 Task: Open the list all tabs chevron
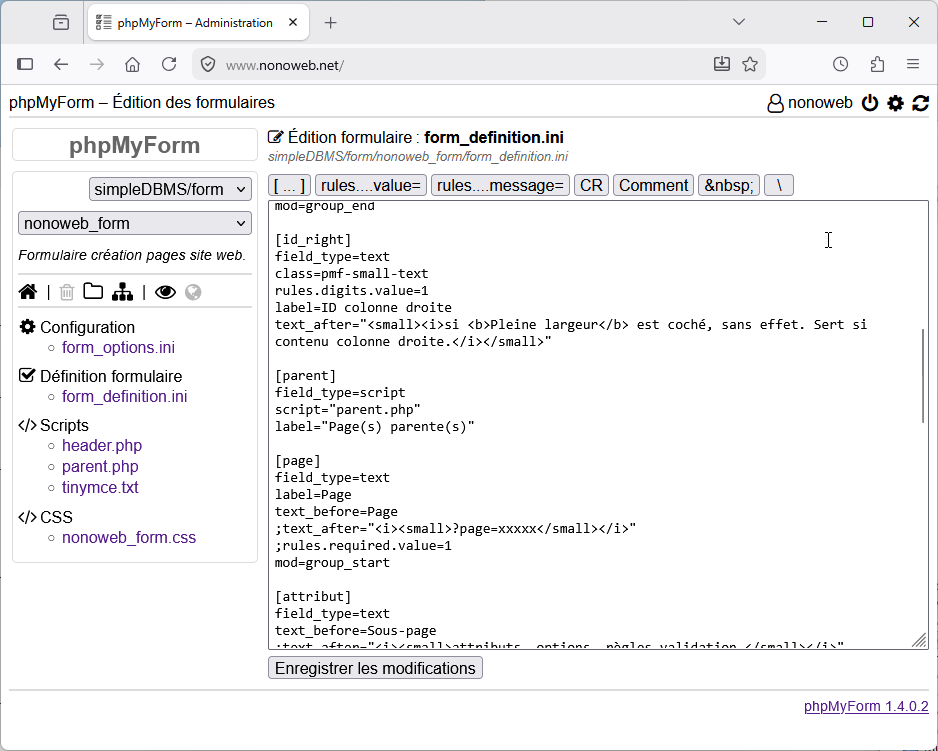point(739,22)
